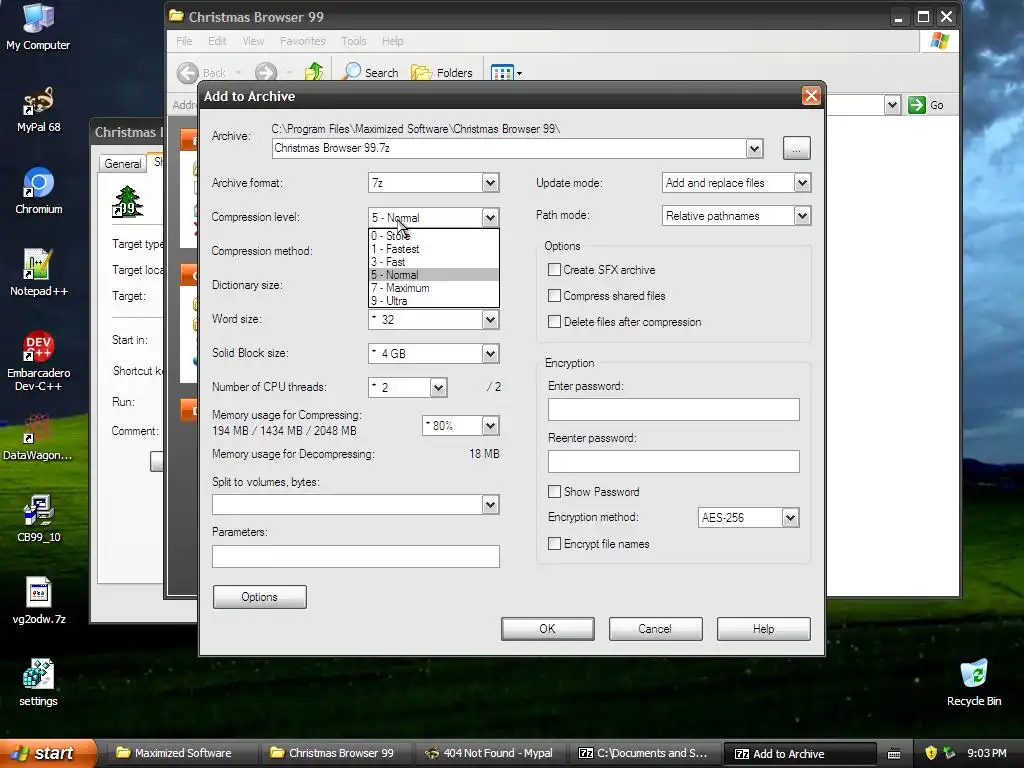Expand Split to volumes dropdown
This screenshot has width=1024, height=768.
[490, 504]
